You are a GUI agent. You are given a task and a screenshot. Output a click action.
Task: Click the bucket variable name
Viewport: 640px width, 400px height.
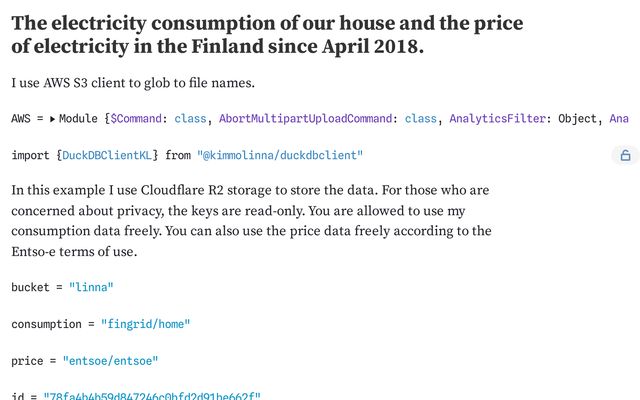point(32,287)
